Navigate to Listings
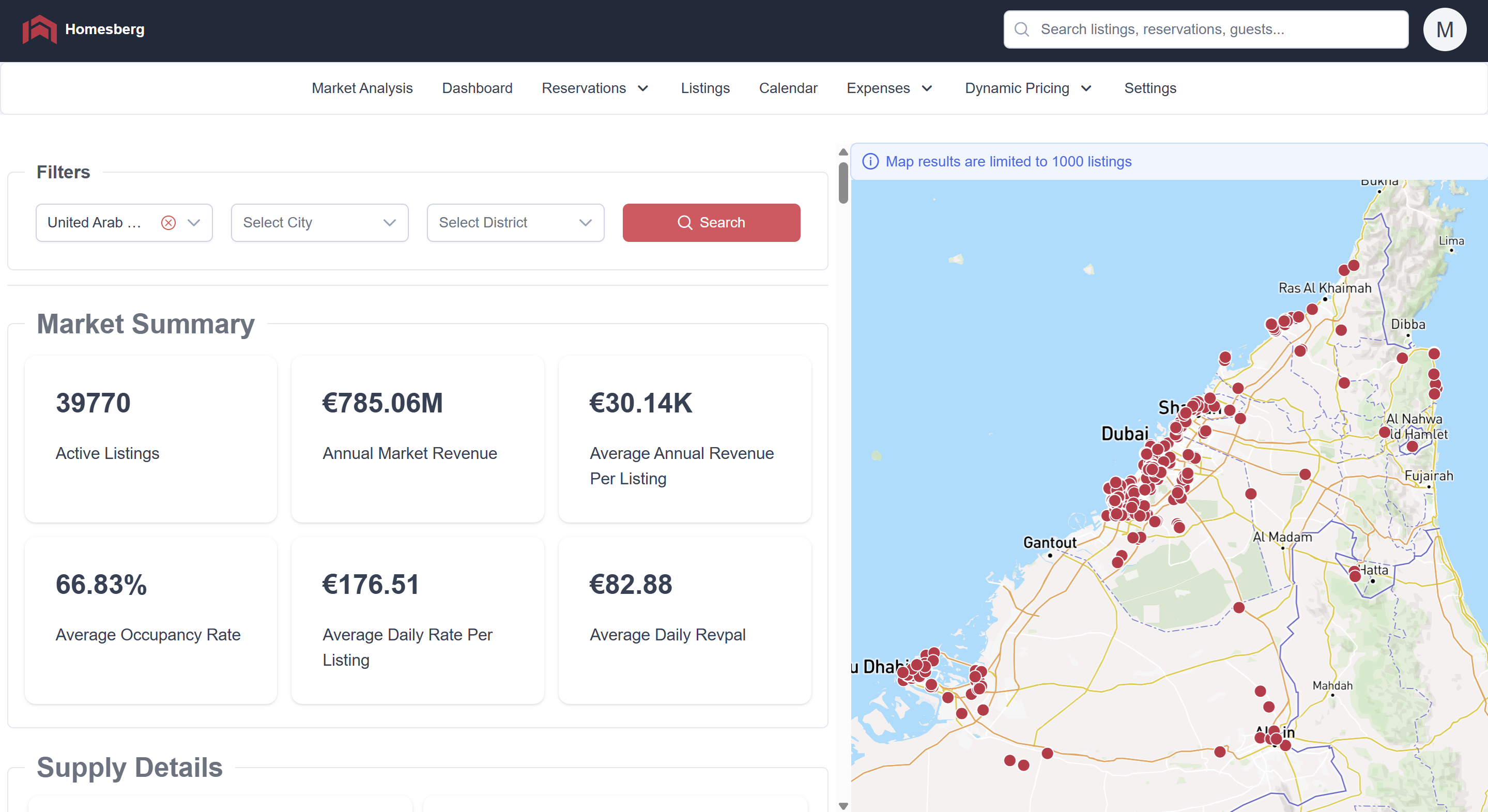This screenshot has height=812, width=1488. tap(705, 88)
